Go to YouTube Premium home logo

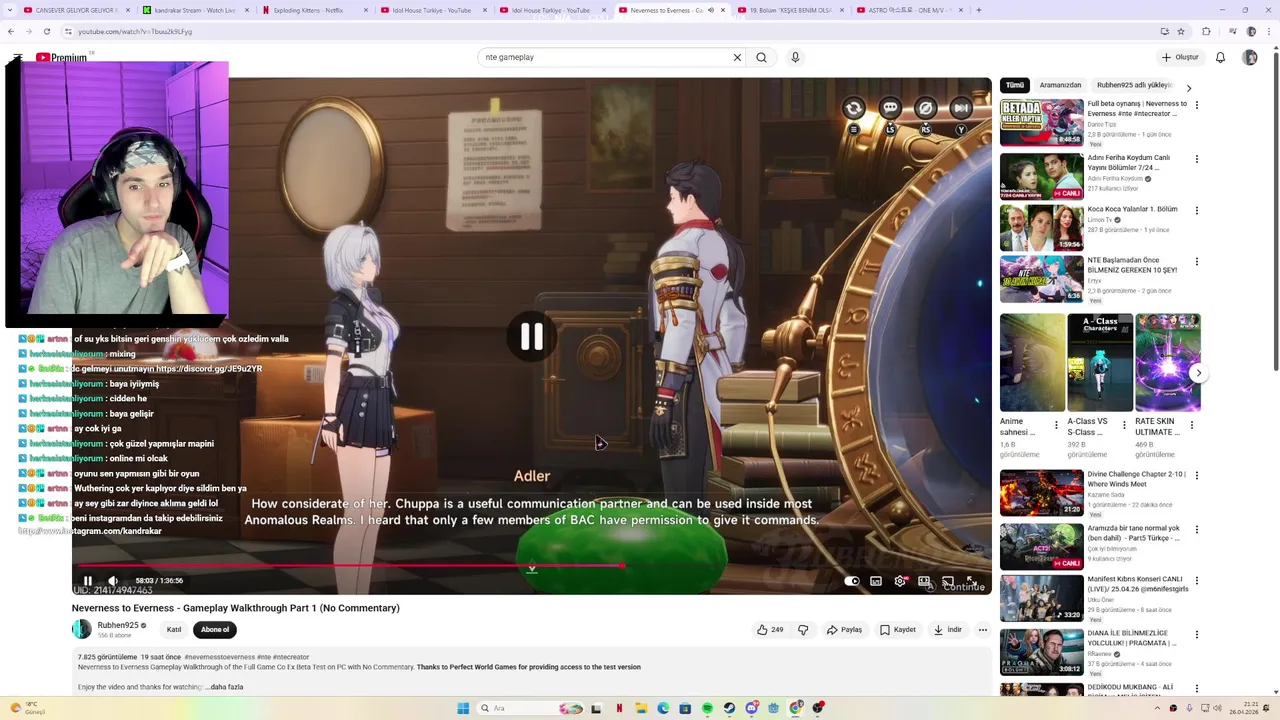click(x=62, y=57)
